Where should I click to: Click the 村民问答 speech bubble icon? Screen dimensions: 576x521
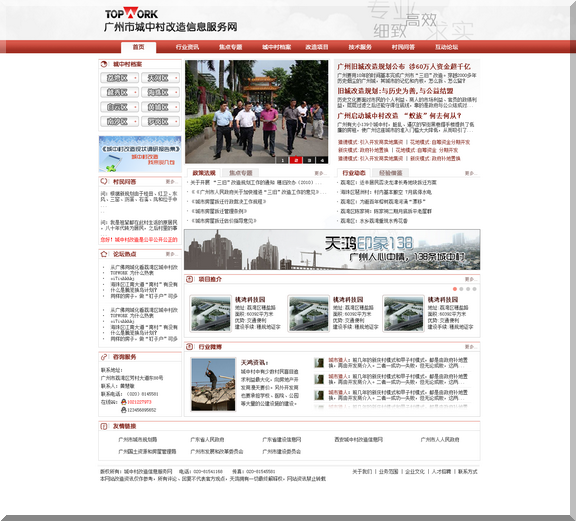104,182
